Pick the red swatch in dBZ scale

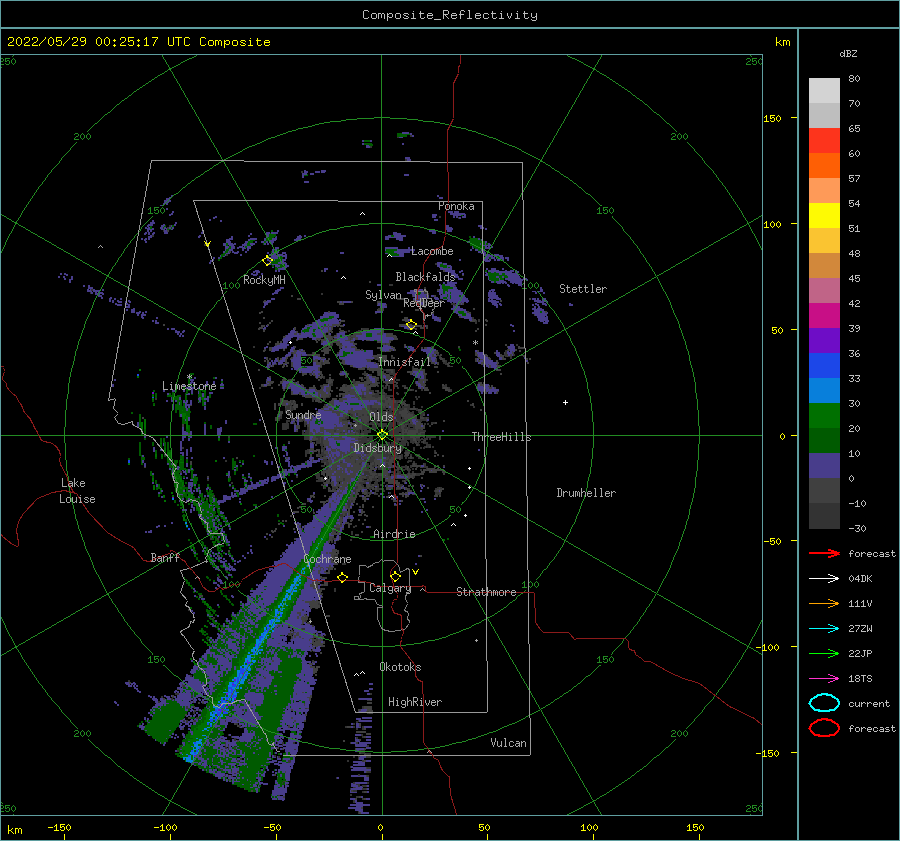point(824,141)
